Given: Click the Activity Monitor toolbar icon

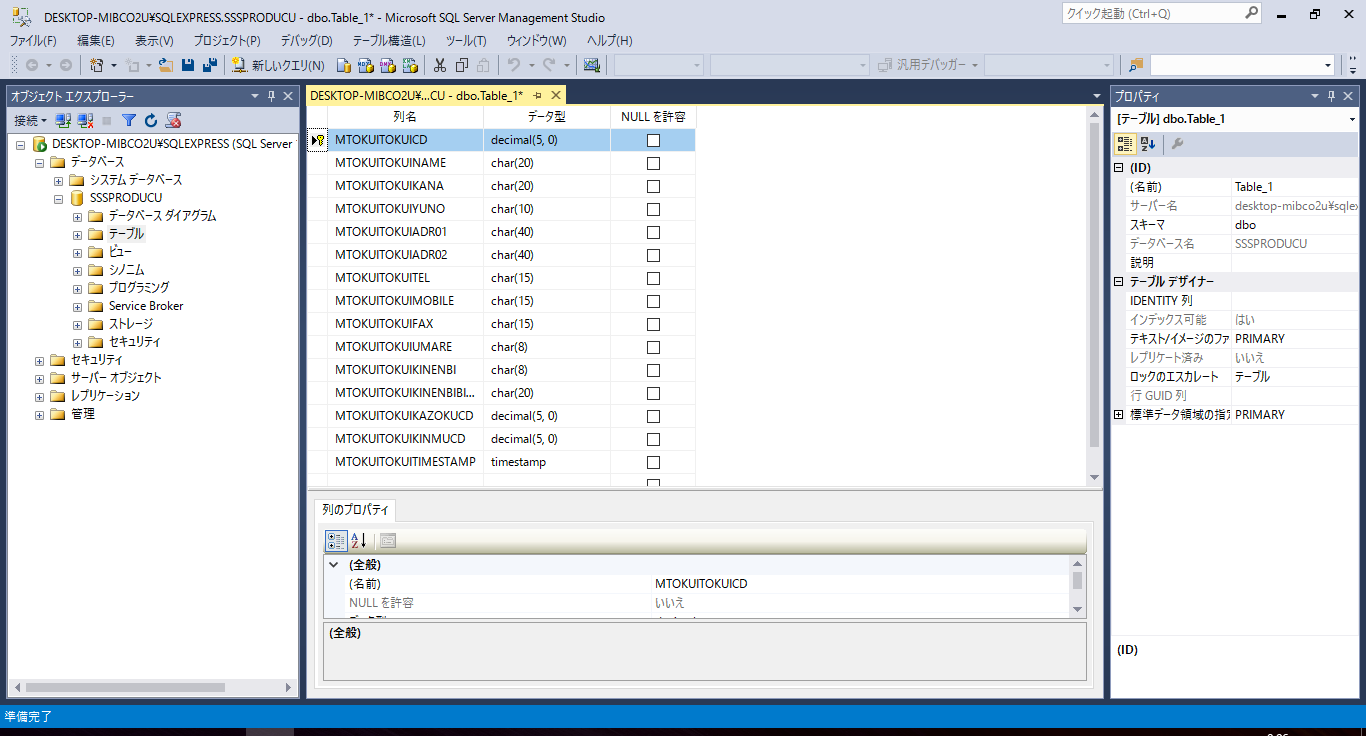Looking at the screenshot, I should 592,65.
